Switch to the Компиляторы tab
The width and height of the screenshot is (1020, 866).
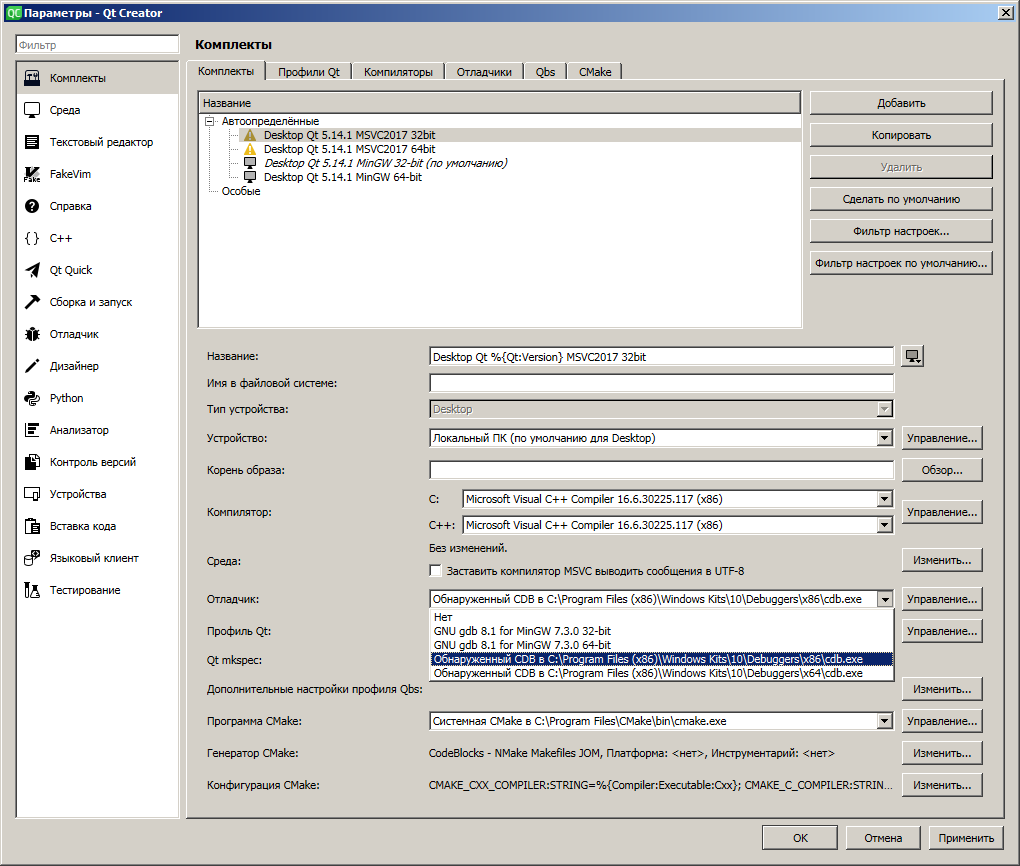(x=398, y=72)
